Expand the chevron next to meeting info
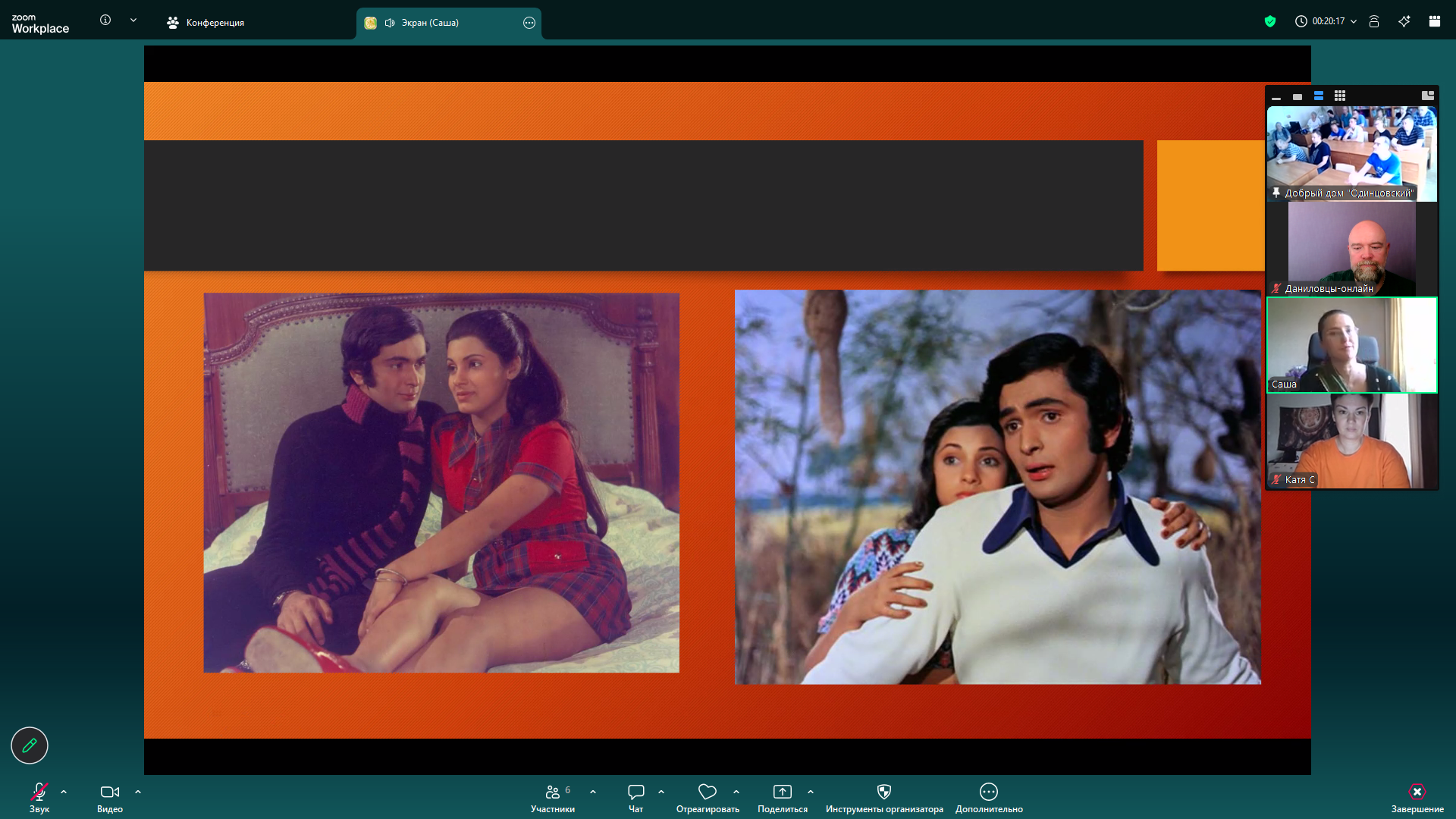The image size is (1456, 819). click(x=133, y=20)
